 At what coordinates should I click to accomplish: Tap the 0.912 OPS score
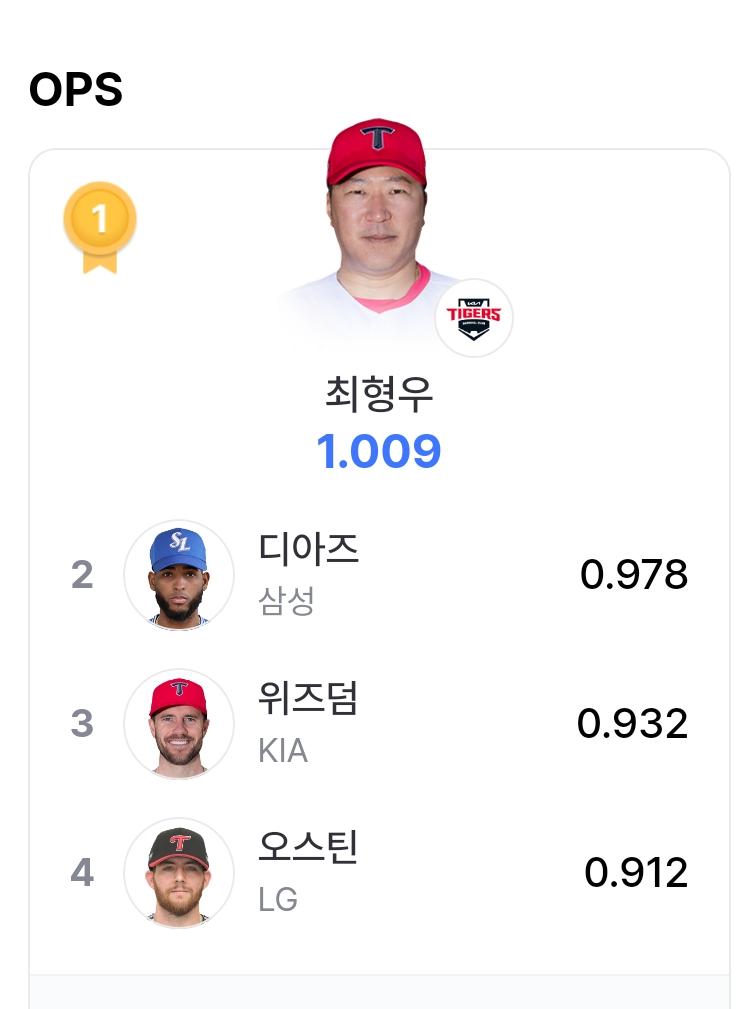tap(636, 873)
